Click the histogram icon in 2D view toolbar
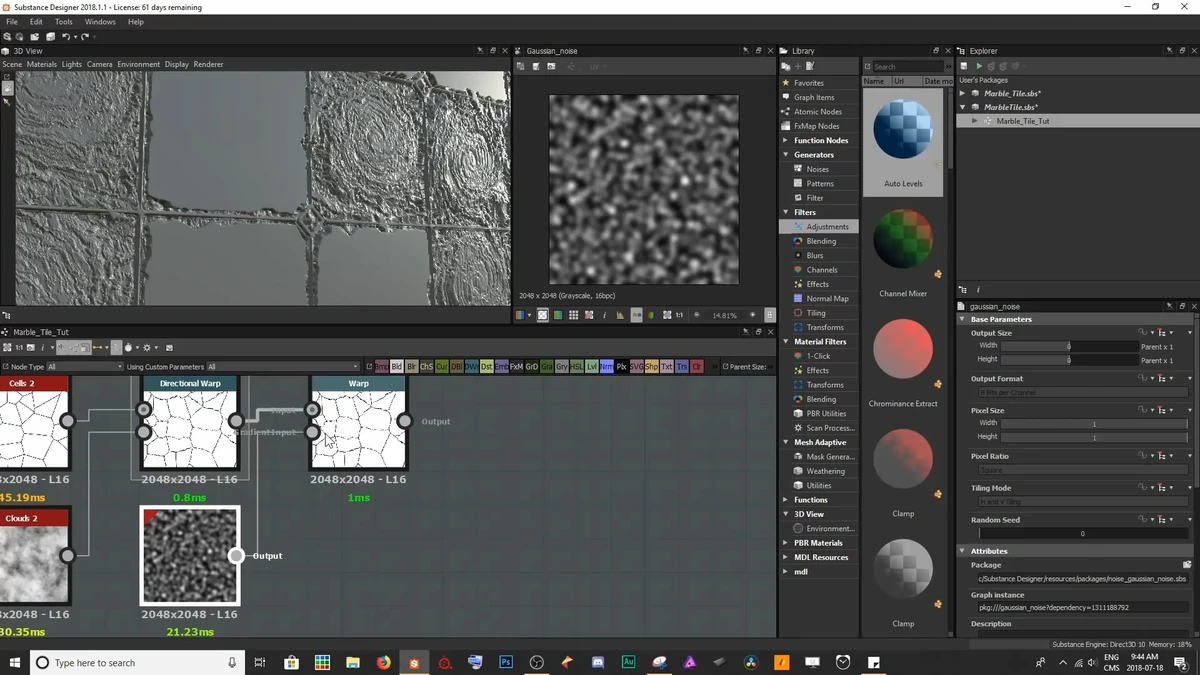Viewport: 1200px width, 675px height. tap(620, 315)
